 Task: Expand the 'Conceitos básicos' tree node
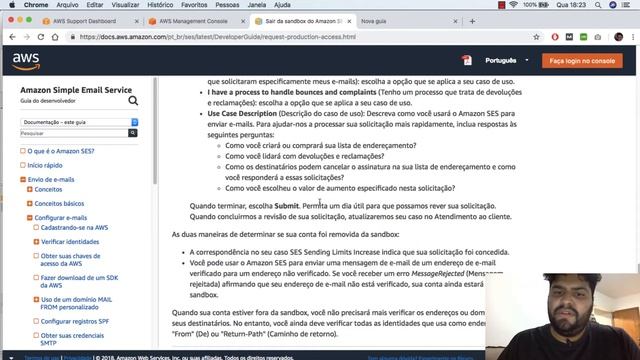coord(30,203)
